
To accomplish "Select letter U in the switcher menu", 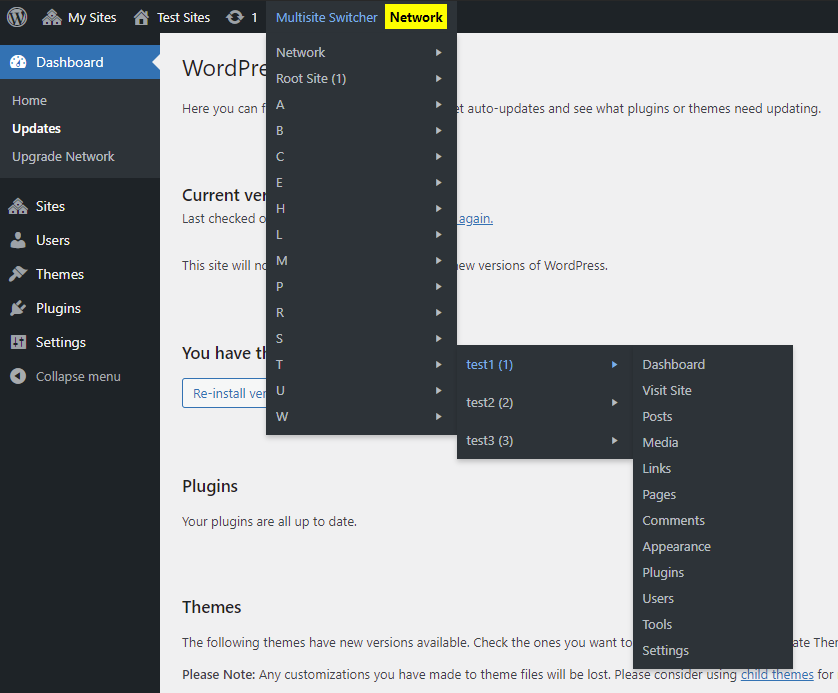I will point(361,391).
